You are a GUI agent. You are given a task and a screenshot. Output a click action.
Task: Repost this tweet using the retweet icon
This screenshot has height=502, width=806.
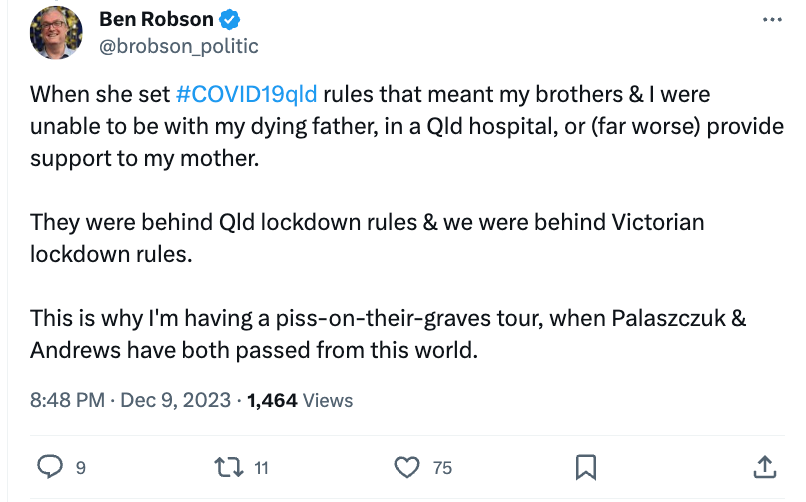coord(229,466)
